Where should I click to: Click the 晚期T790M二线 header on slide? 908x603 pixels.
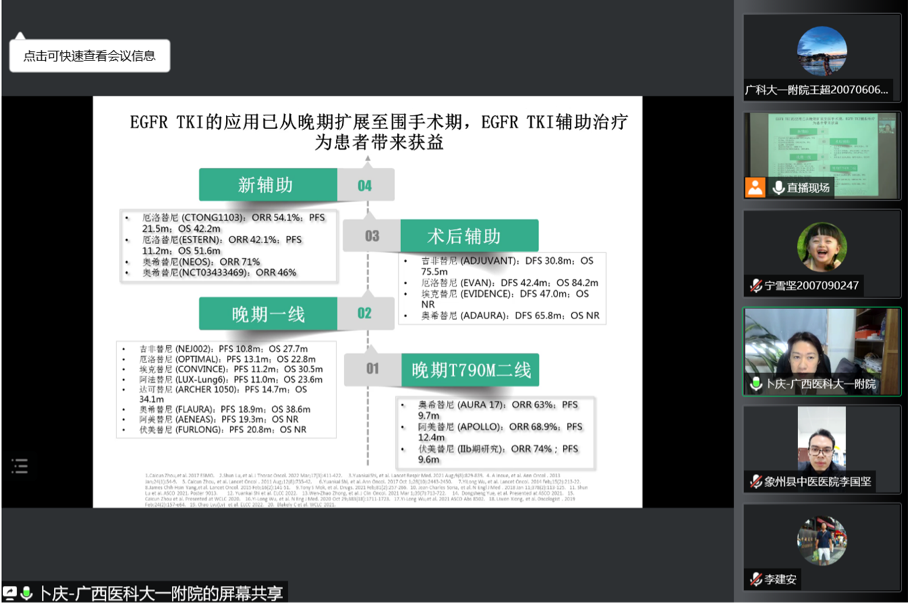(472, 370)
